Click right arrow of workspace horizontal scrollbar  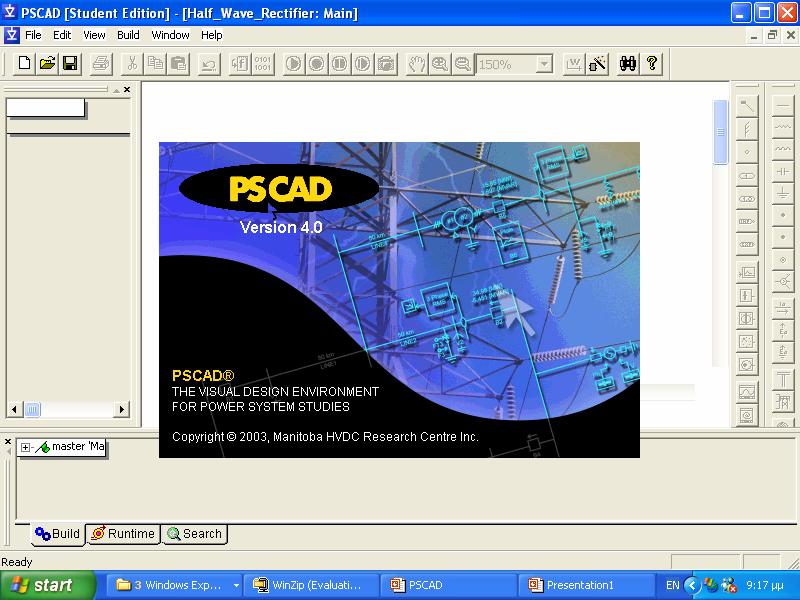point(121,409)
